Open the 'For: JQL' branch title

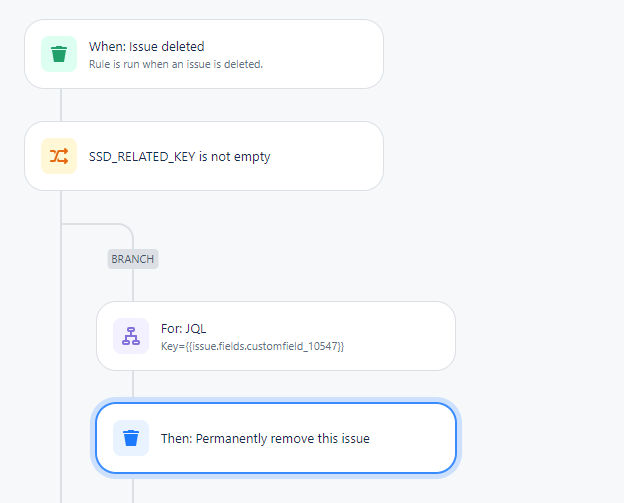click(183, 329)
